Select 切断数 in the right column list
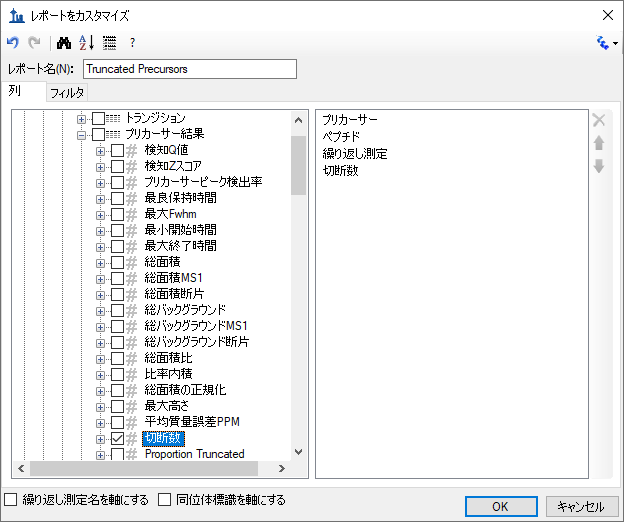Image resolution: width=624 pixels, height=522 pixels. pos(340,171)
